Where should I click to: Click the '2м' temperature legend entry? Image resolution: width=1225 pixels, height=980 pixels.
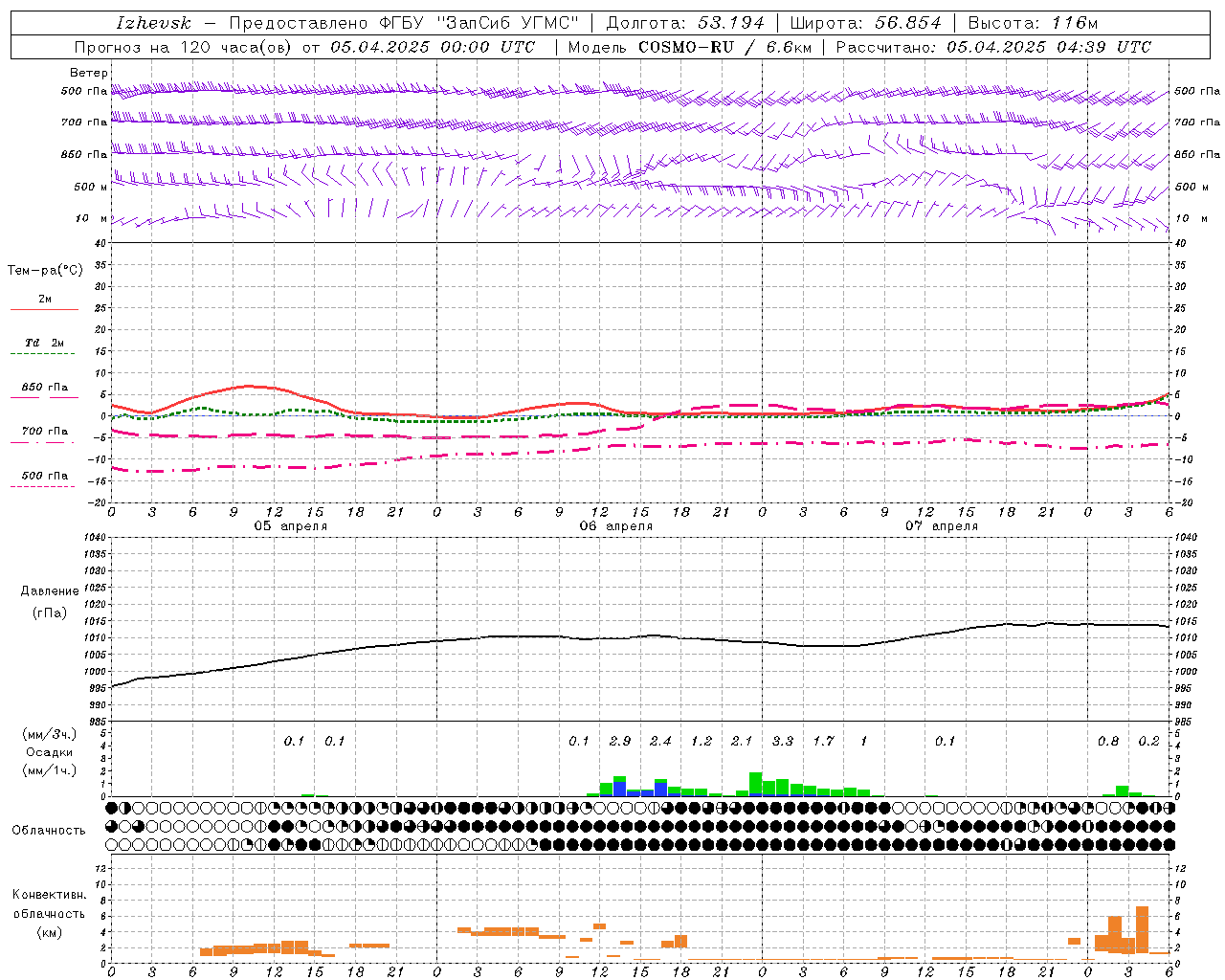click(45, 300)
